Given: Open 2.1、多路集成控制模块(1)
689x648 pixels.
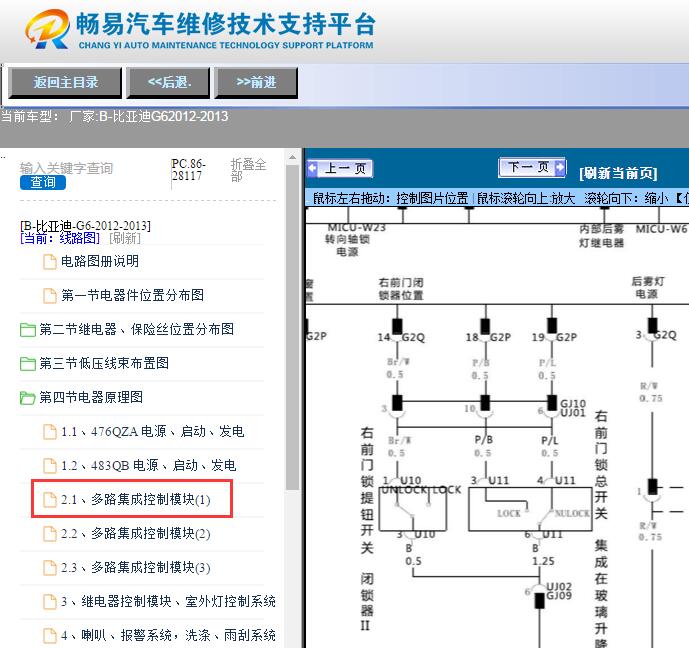Looking at the screenshot, I should (x=136, y=500).
